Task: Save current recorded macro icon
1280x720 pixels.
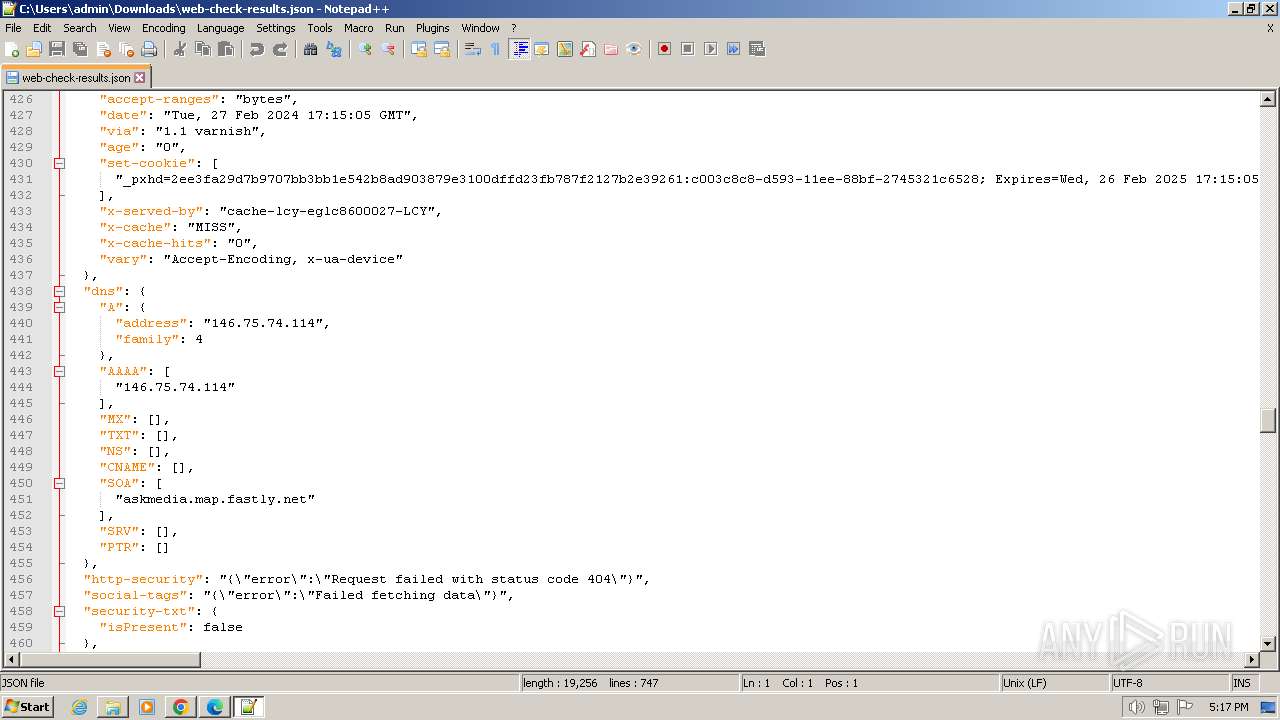Action: pos(756,49)
